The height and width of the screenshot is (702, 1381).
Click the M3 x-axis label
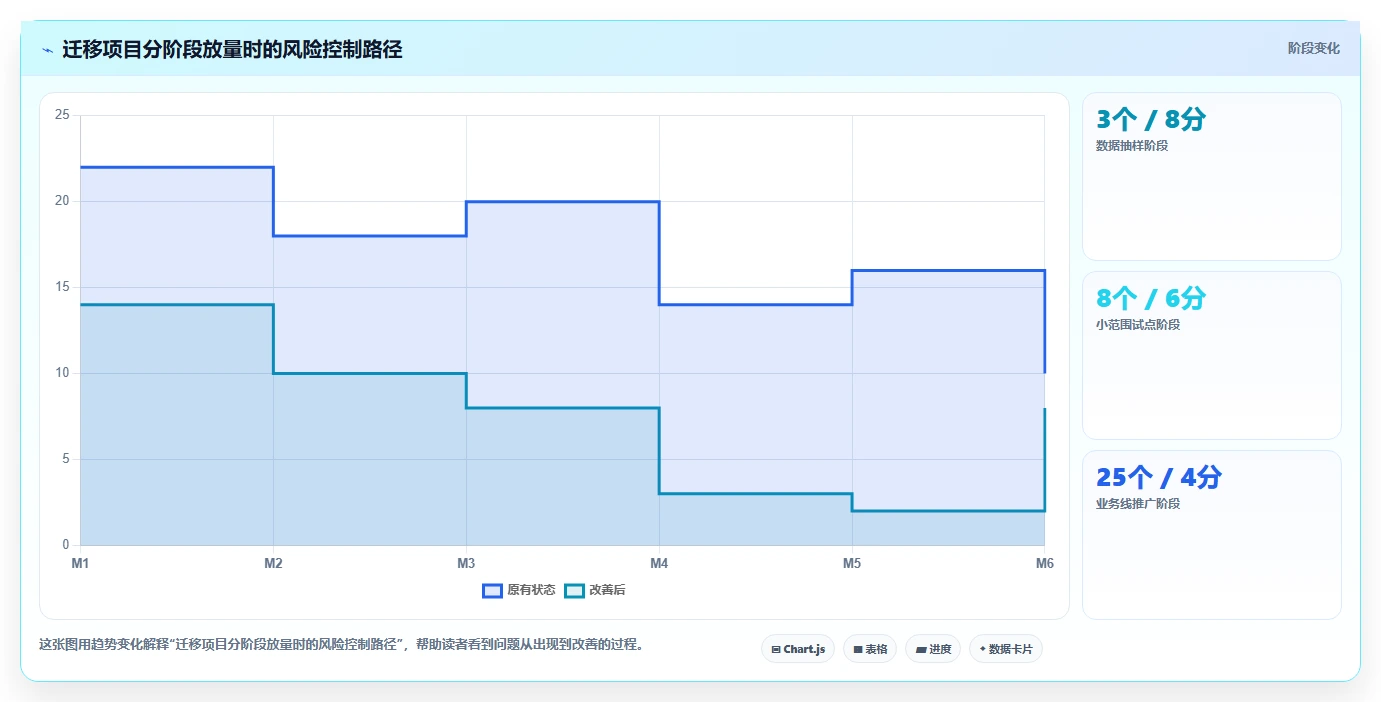[x=466, y=564]
